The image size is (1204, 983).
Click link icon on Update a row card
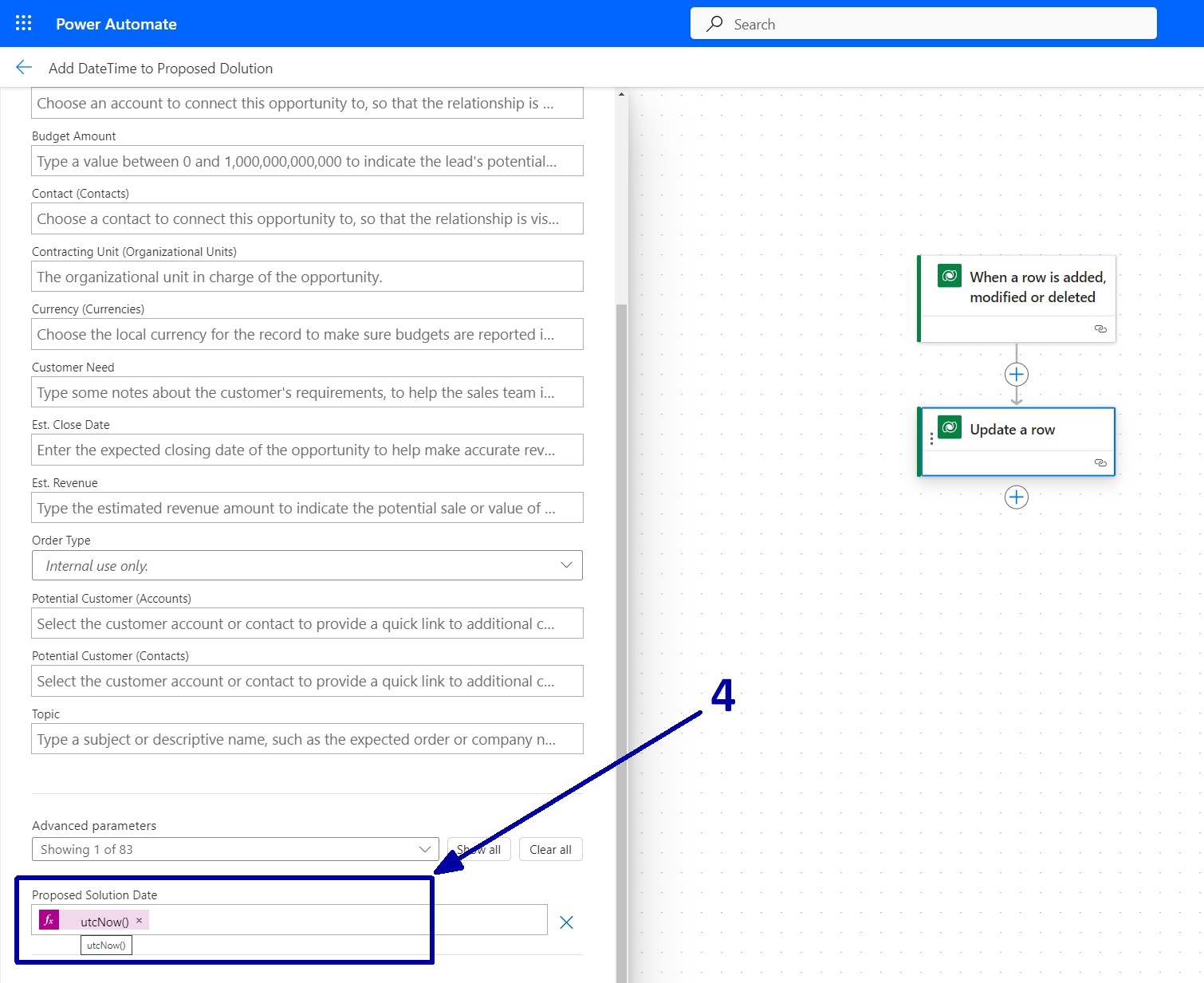click(x=1100, y=462)
